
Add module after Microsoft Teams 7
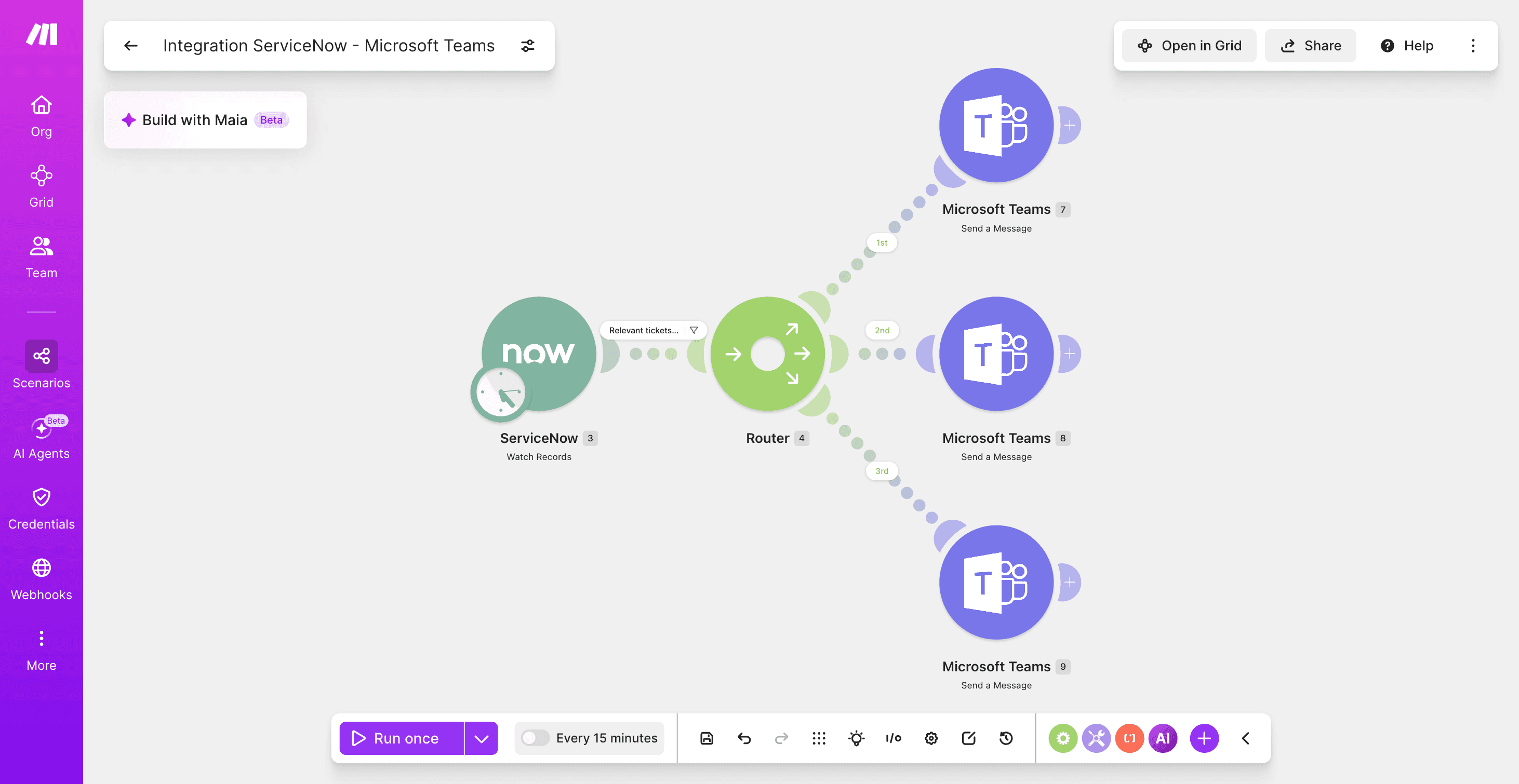[1070, 125]
